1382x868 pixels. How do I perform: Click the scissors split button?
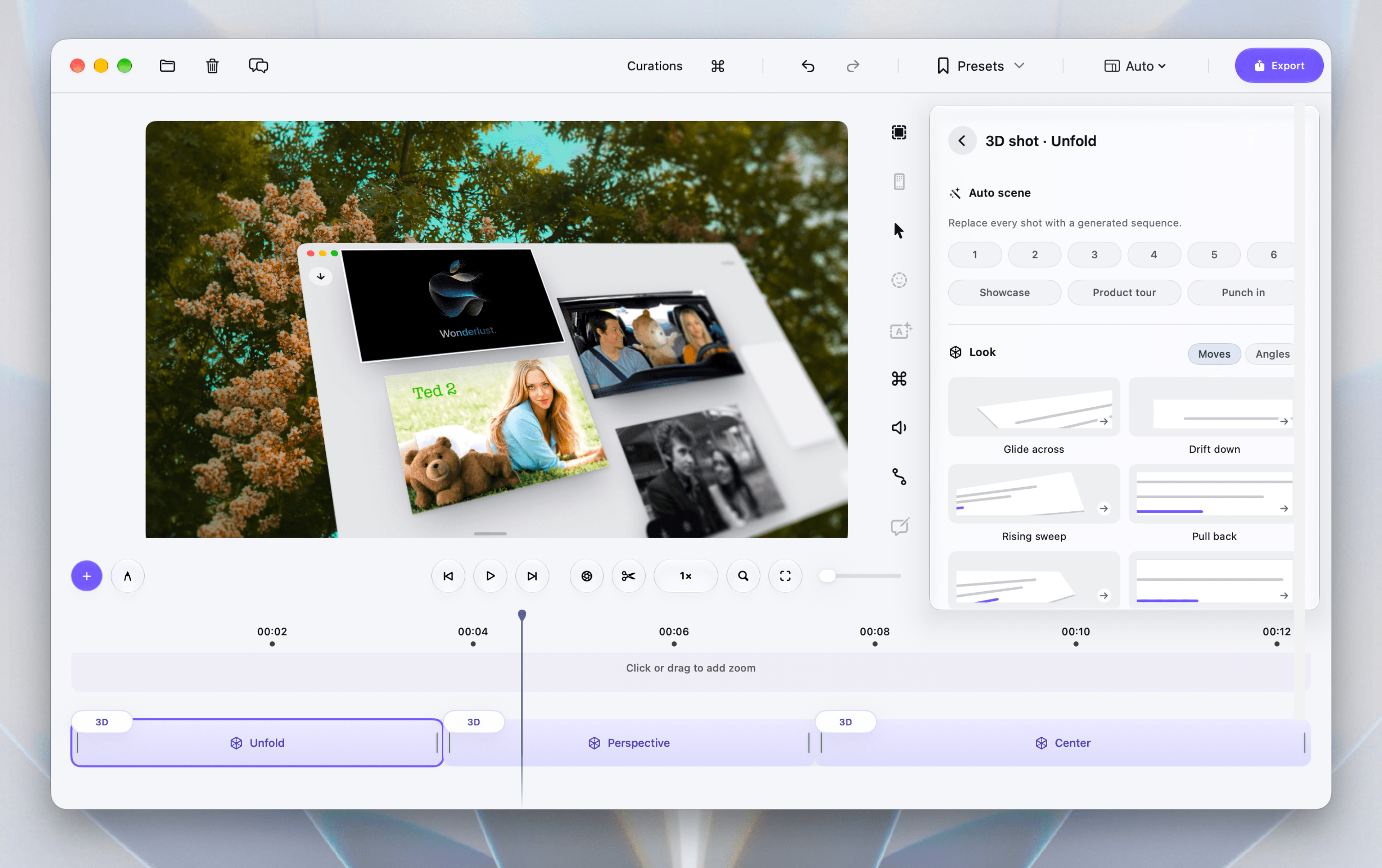click(x=628, y=576)
